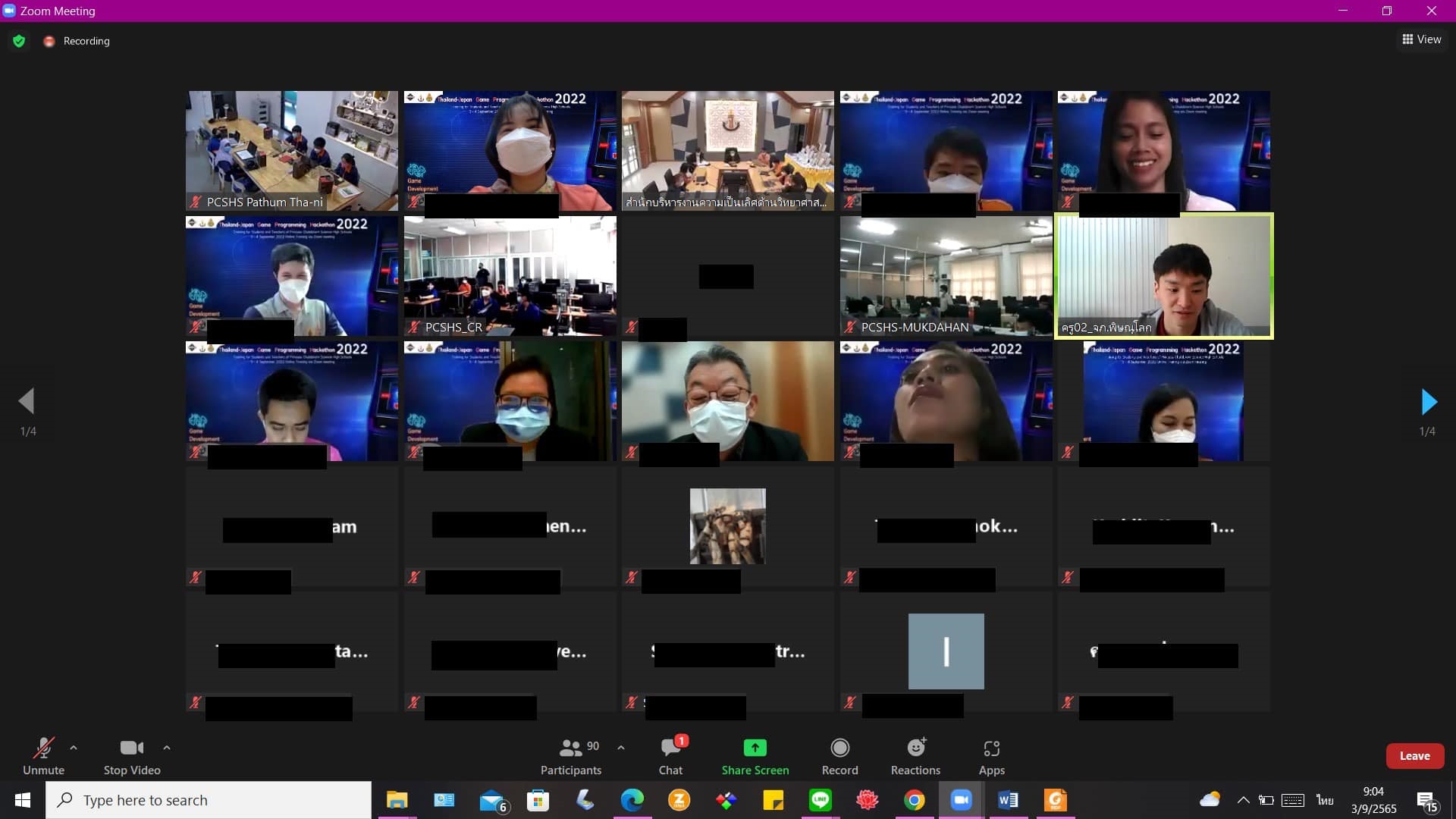The width and height of the screenshot is (1456, 819).
Task: Click the green encryption shield icon
Action: (x=19, y=41)
